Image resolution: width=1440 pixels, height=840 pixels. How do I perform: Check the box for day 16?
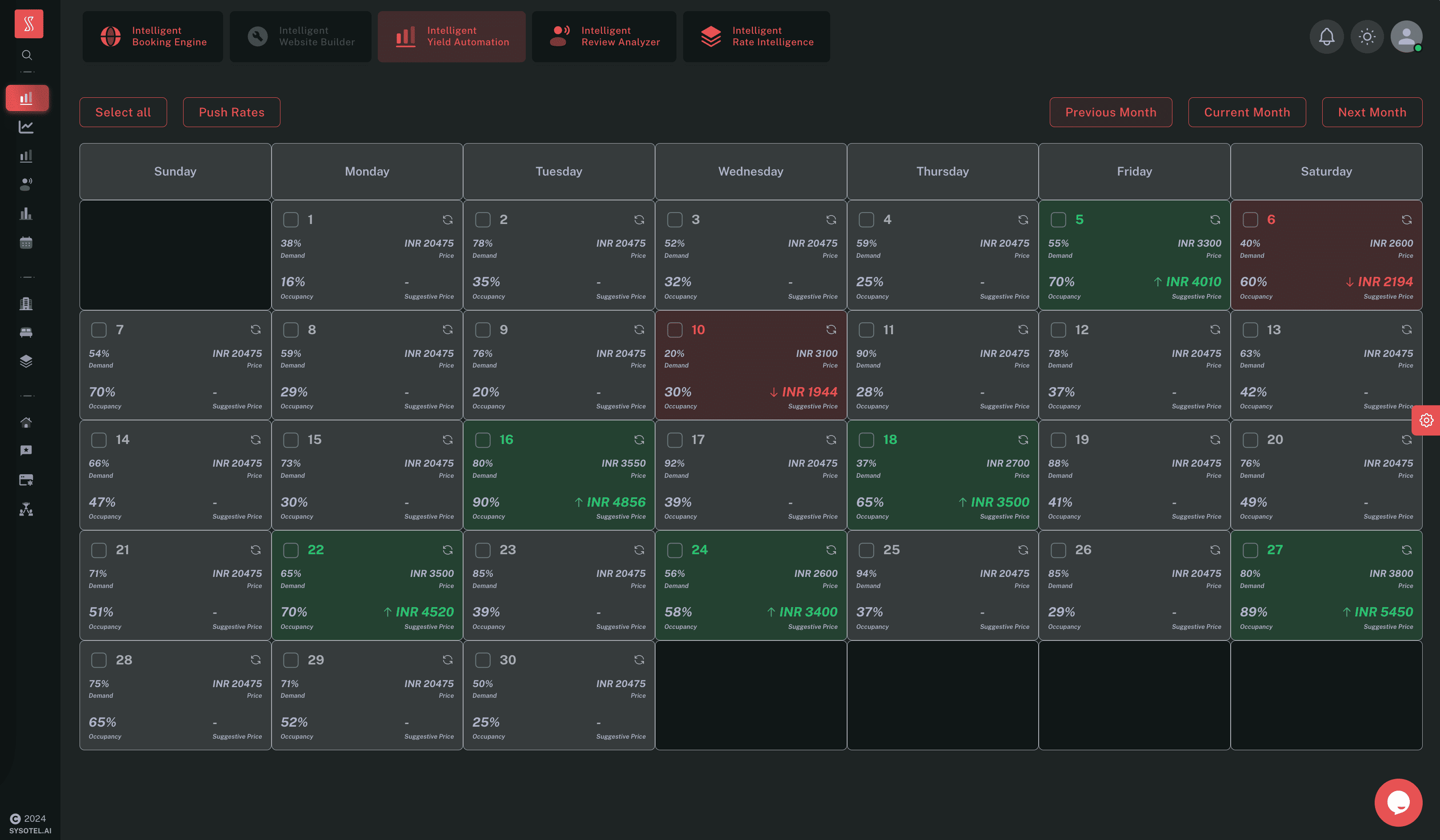pyautogui.click(x=483, y=440)
